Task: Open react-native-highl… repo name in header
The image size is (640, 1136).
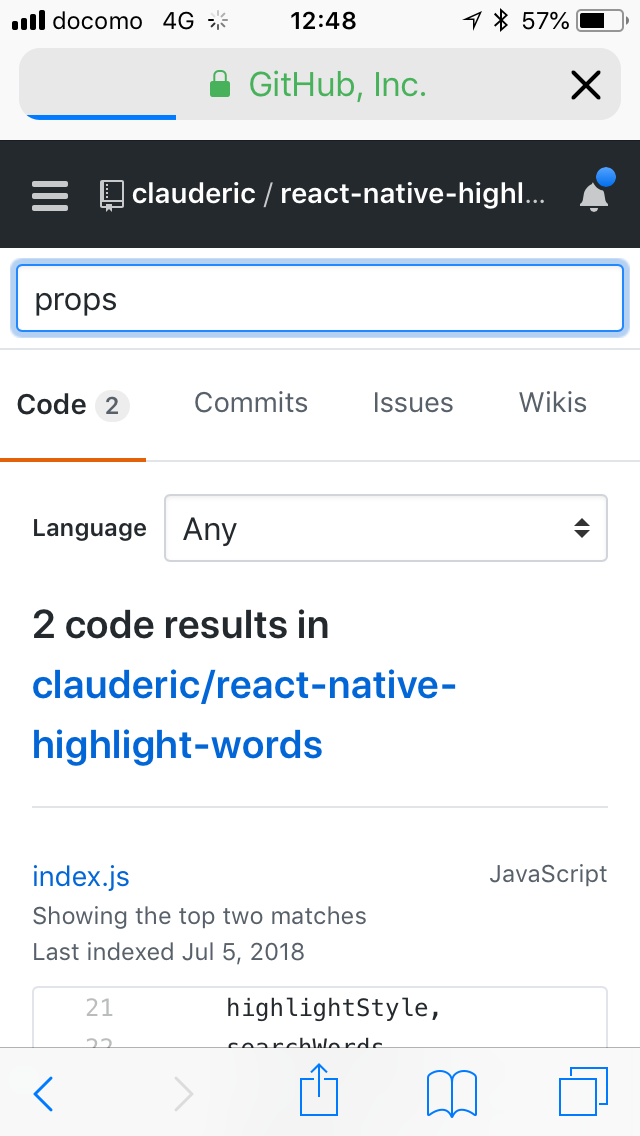Action: (x=412, y=194)
